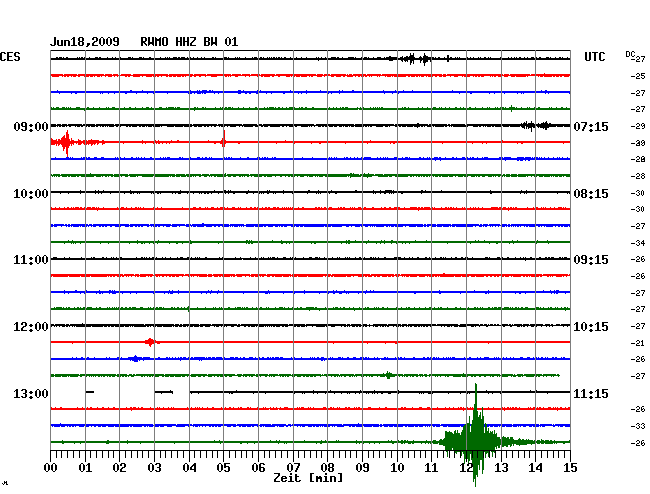Viewport: 650px width, 494px height.
Task: Click the 10:15 UTC time label
Action: [x=591, y=327]
